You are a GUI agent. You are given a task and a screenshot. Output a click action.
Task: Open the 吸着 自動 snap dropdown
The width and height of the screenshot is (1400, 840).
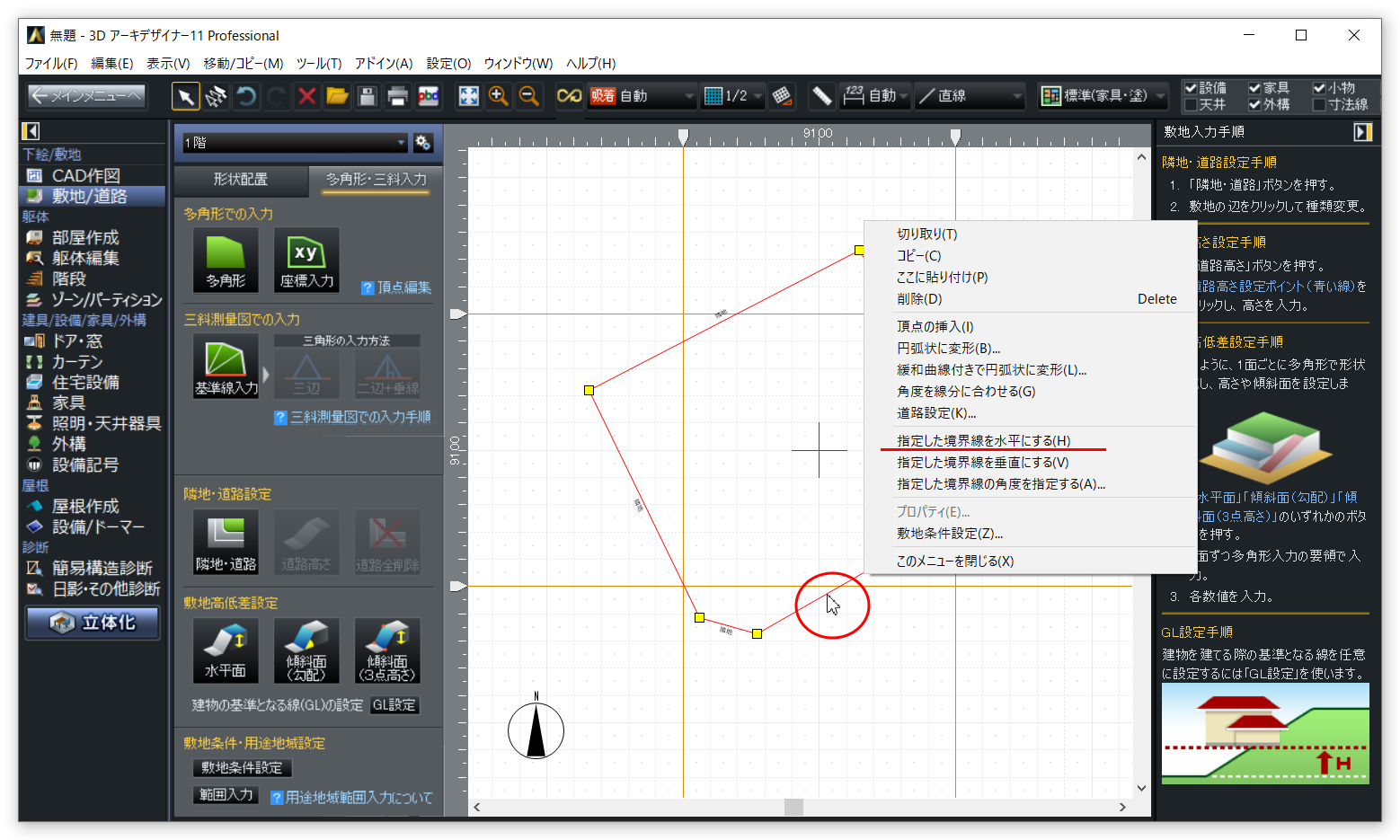689,96
